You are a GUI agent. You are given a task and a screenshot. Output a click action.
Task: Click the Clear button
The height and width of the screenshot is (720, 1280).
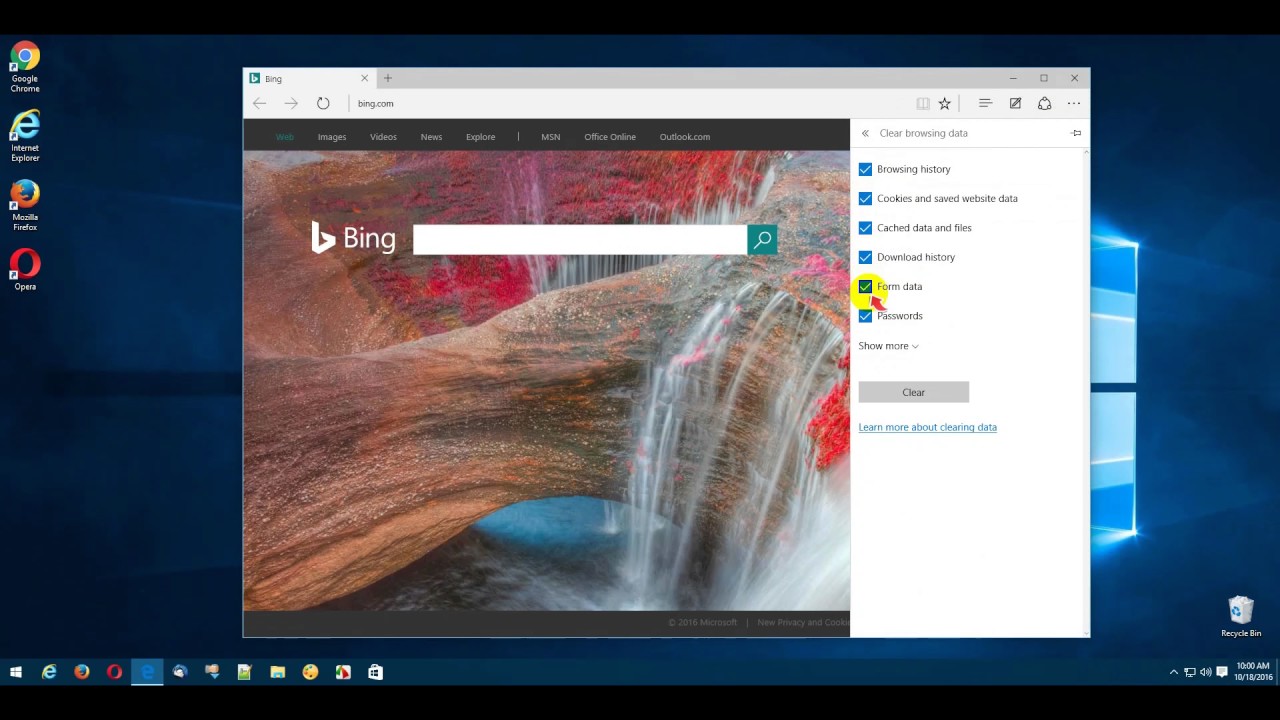click(913, 392)
